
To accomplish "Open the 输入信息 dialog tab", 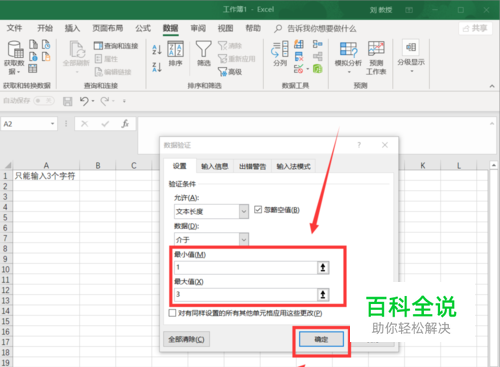I will [215, 166].
